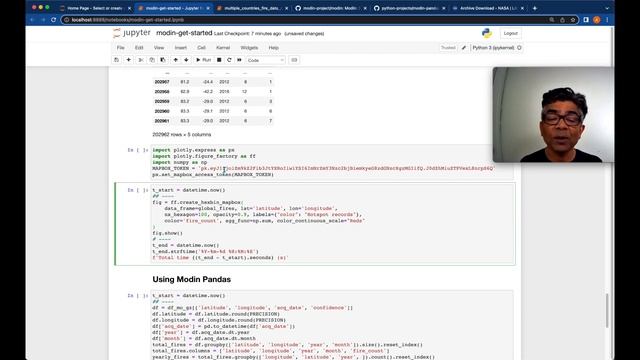Move the selected cell up
This screenshot has height=360, width=640.
coord(176,60)
